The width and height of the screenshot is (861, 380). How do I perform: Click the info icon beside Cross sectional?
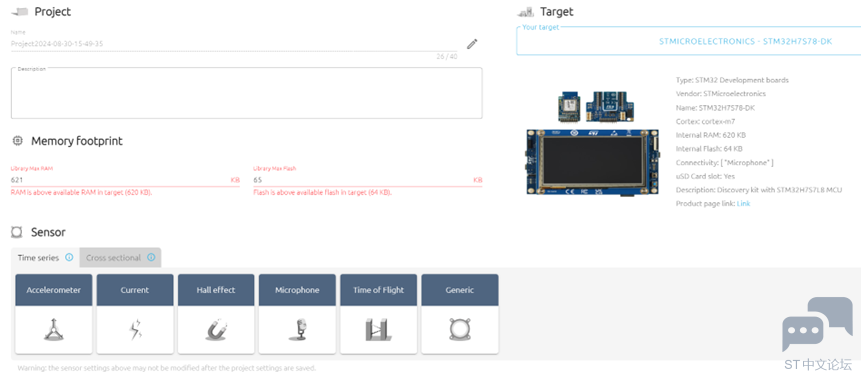pos(151,257)
